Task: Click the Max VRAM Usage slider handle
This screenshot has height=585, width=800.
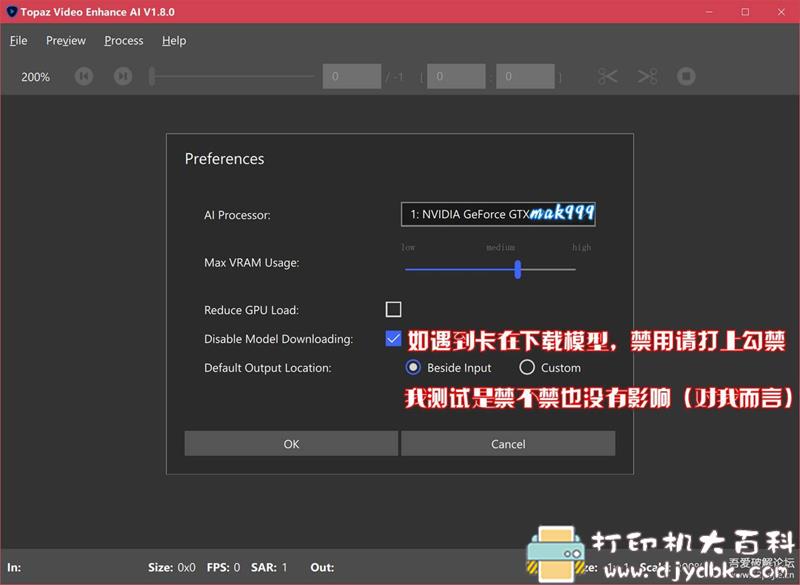Action: 518,269
